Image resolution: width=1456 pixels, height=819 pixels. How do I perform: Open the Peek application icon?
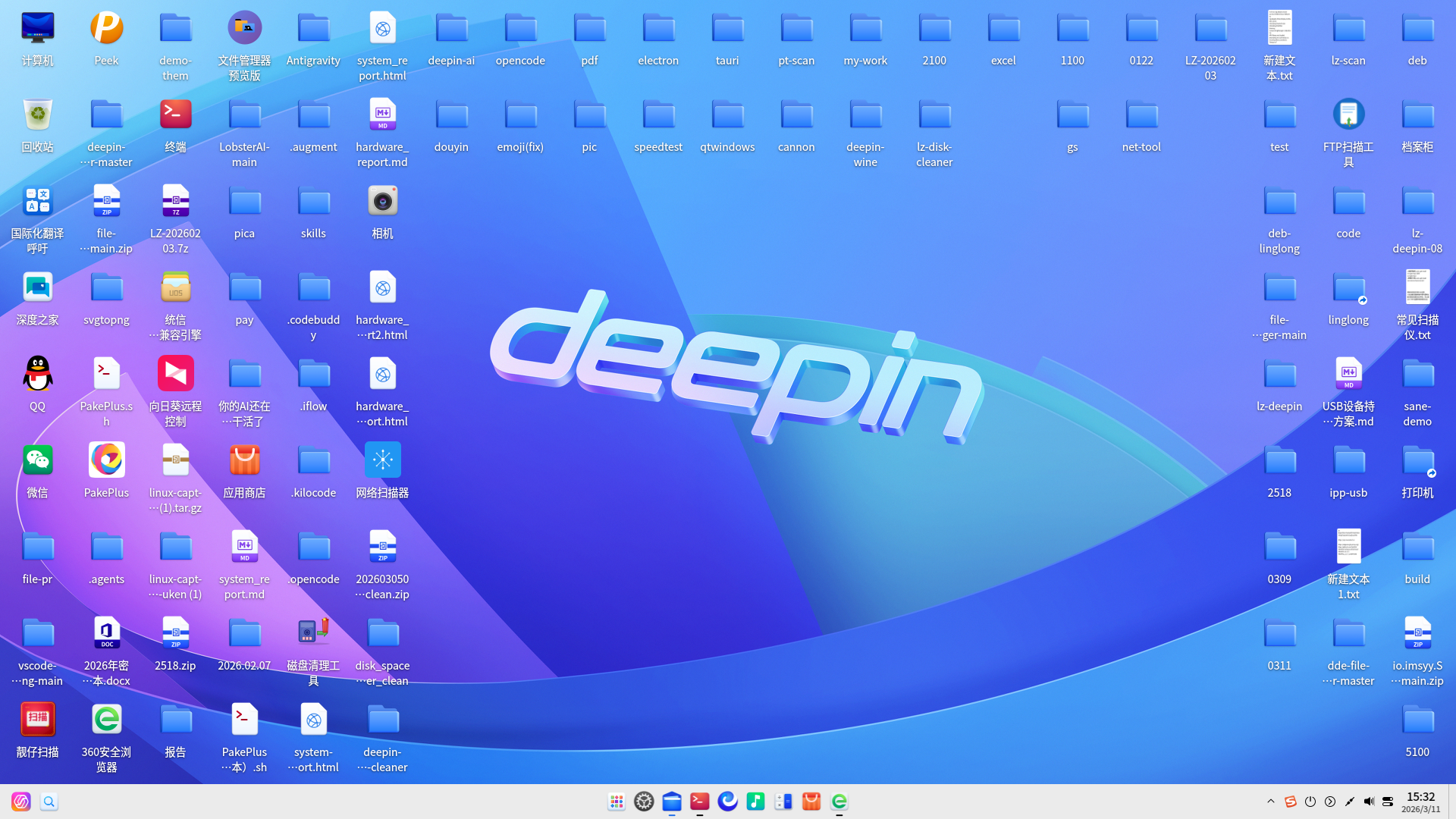point(106,29)
